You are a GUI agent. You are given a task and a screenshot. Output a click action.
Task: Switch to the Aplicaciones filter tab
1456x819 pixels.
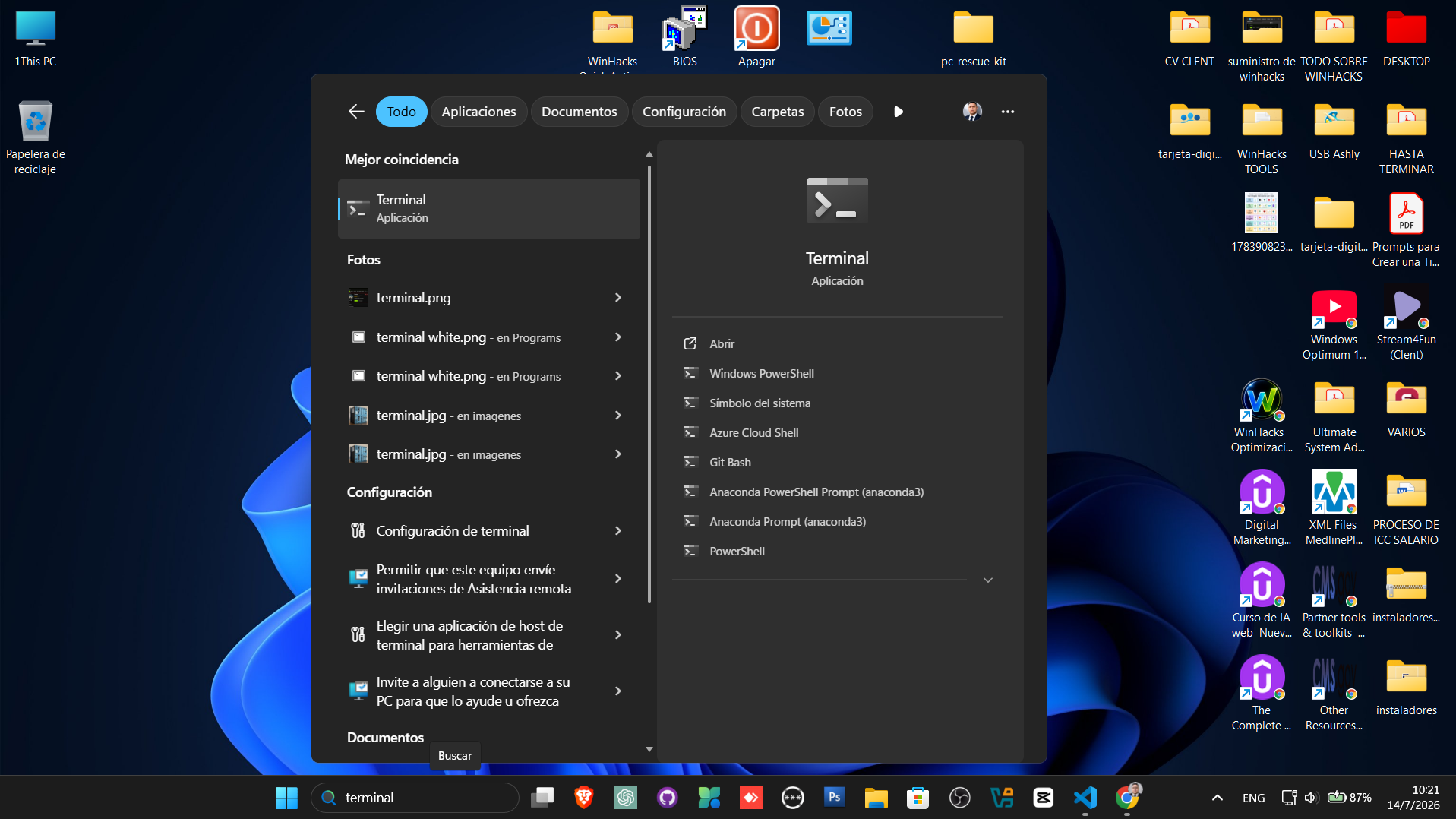pyautogui.click(x=478, y=112)
